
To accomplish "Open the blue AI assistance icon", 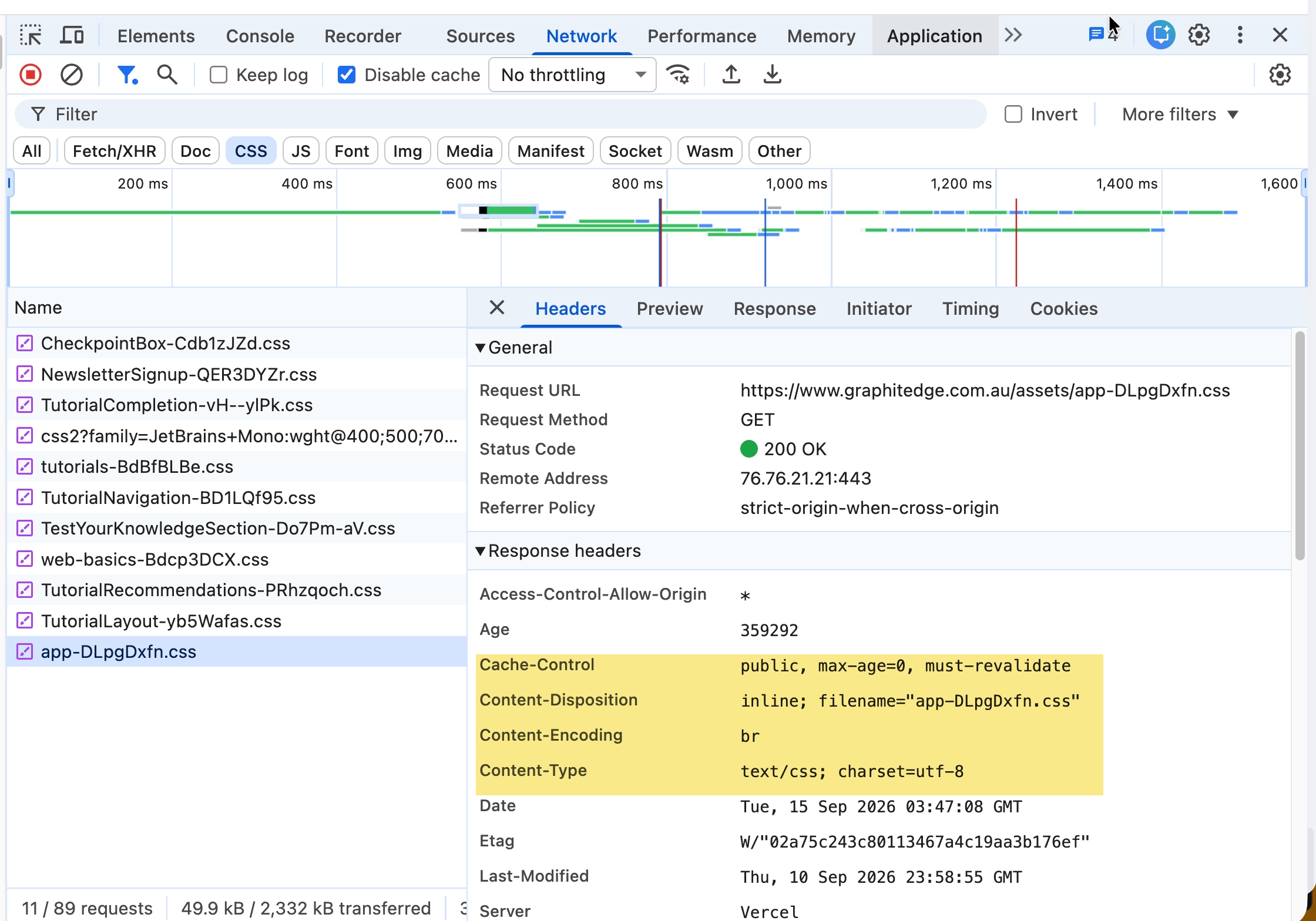I will coord(1160,35).
